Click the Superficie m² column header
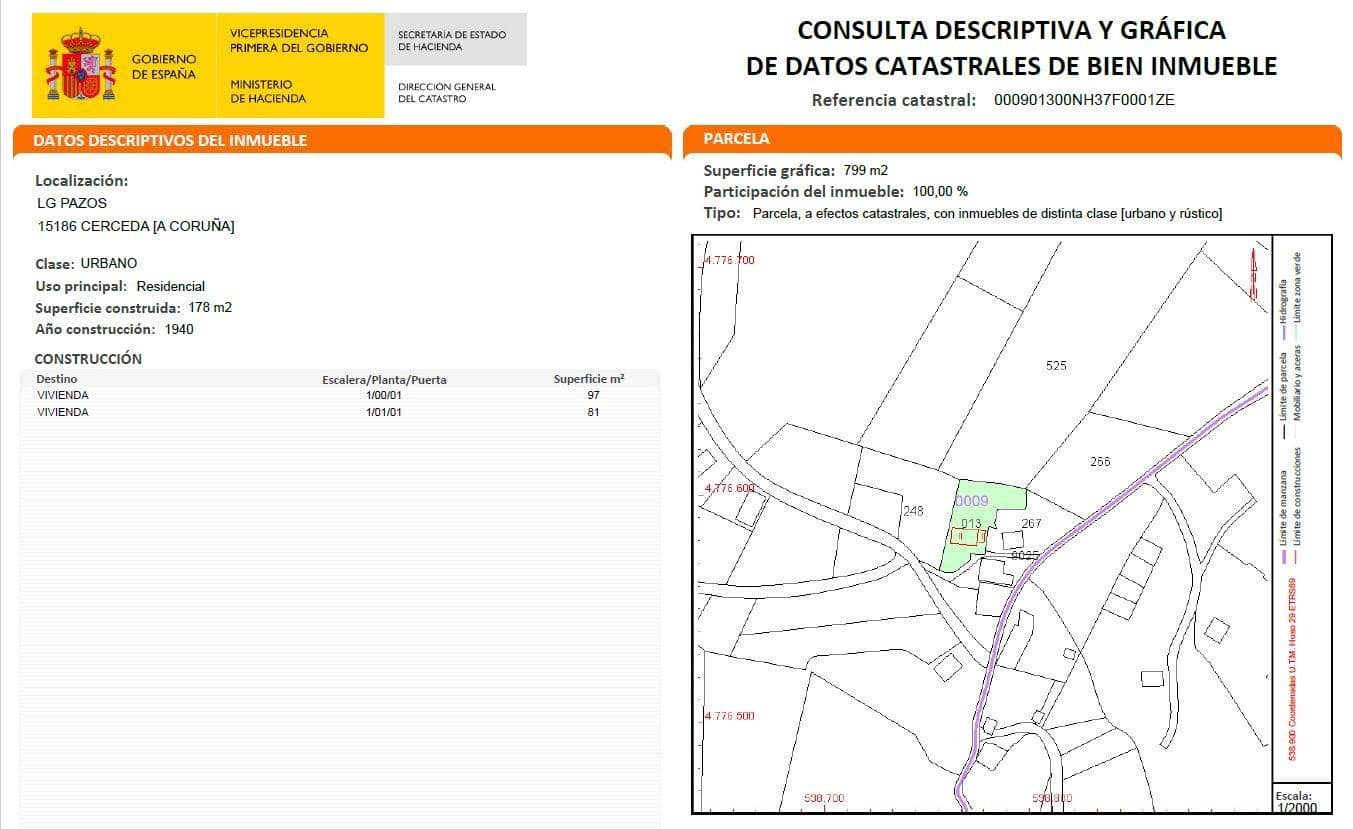The width and height of the screenshot is (1353, 829). coord(589,379)
